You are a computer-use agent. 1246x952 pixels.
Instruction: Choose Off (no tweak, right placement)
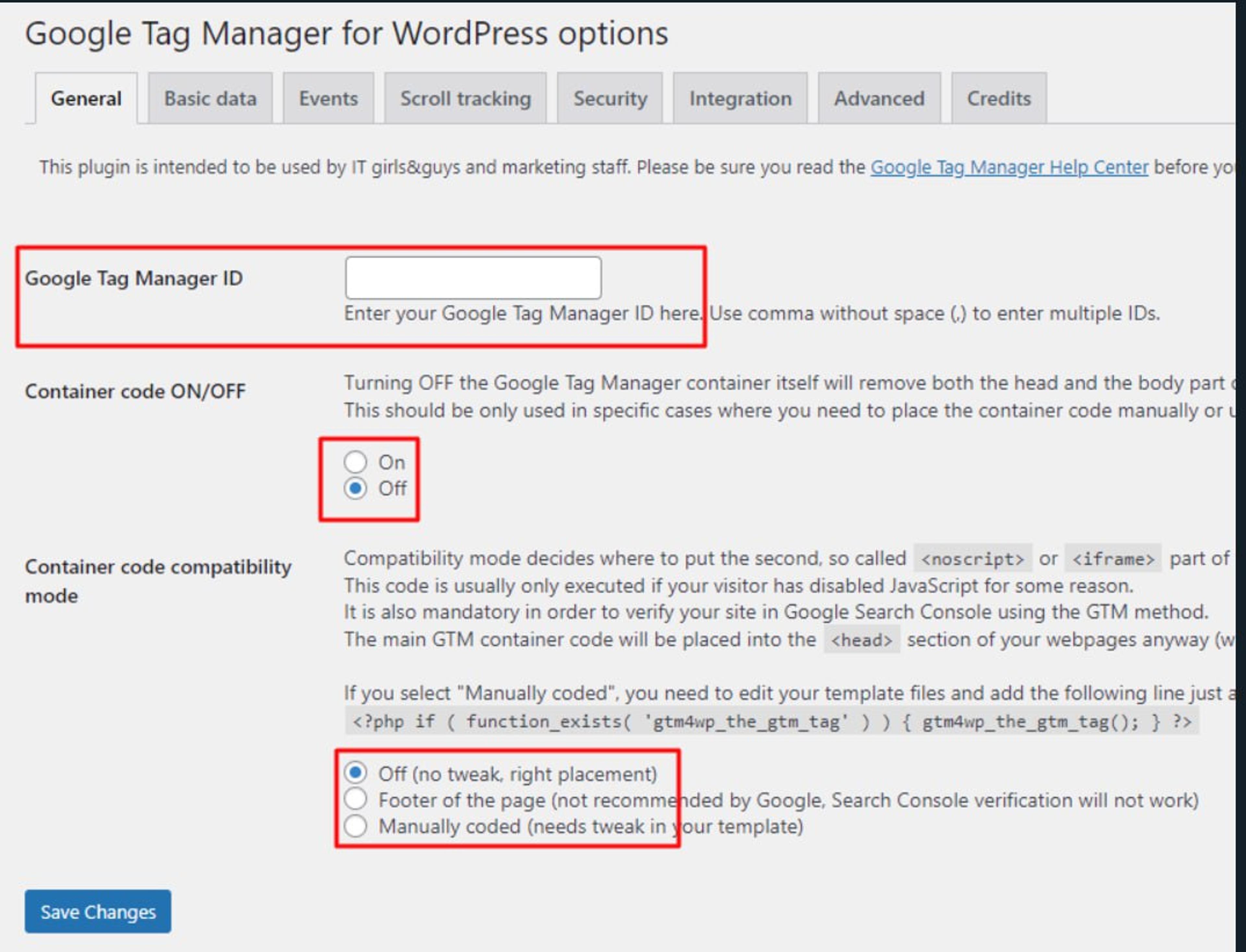pyautogui.click(x=355, y=773)
